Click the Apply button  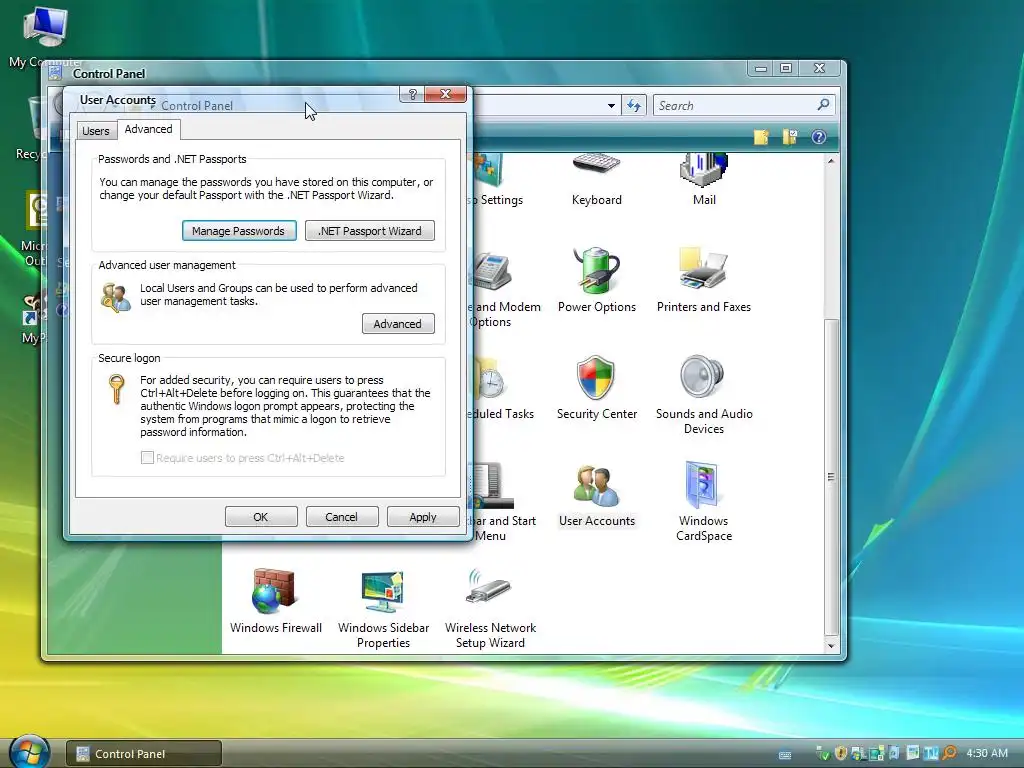click(x=423, y=517)
